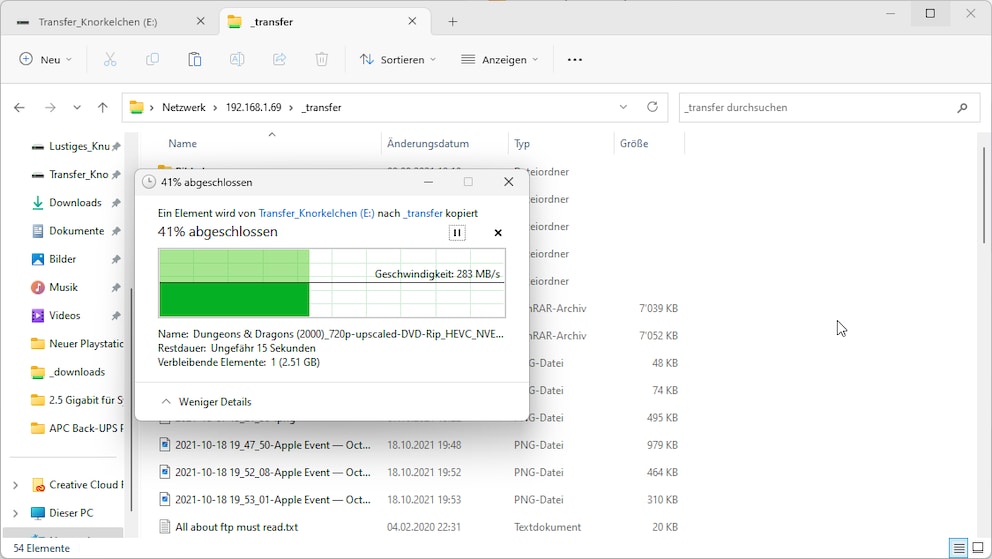Refresh the current folder view

[x=652, y=107]
